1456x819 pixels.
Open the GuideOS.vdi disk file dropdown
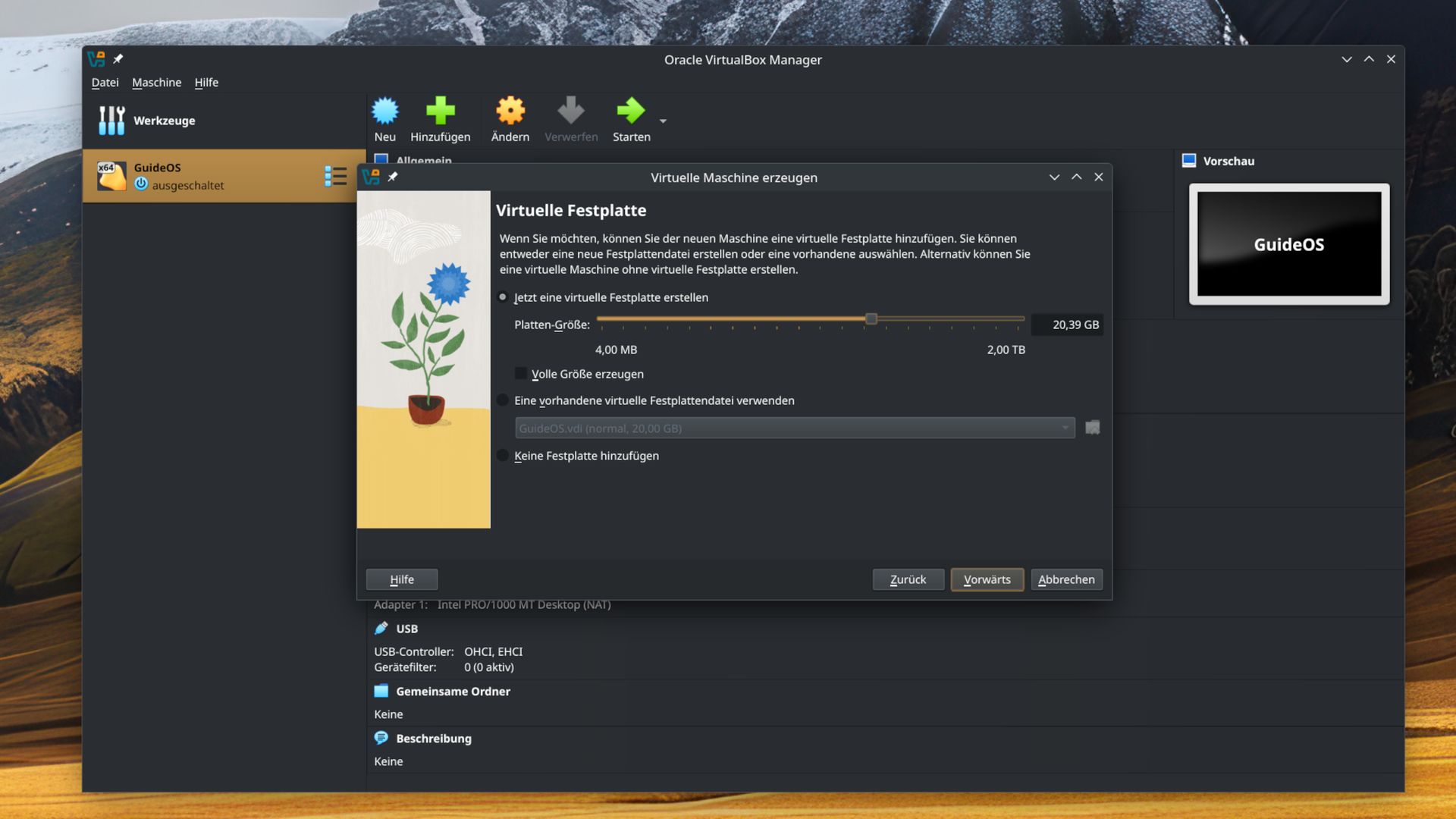point(795,428)
